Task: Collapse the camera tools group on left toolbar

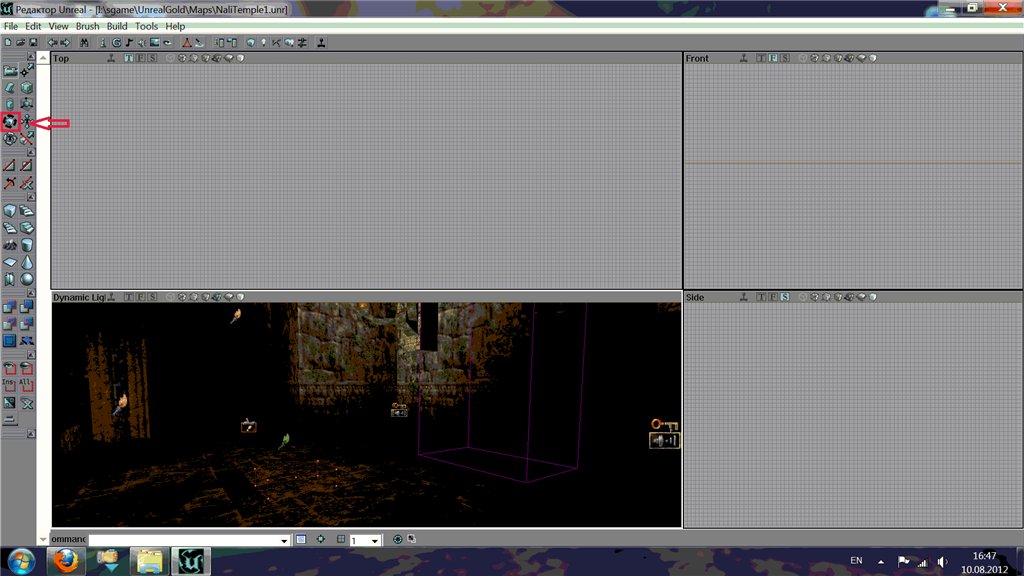Action: (x=31, y=57)
